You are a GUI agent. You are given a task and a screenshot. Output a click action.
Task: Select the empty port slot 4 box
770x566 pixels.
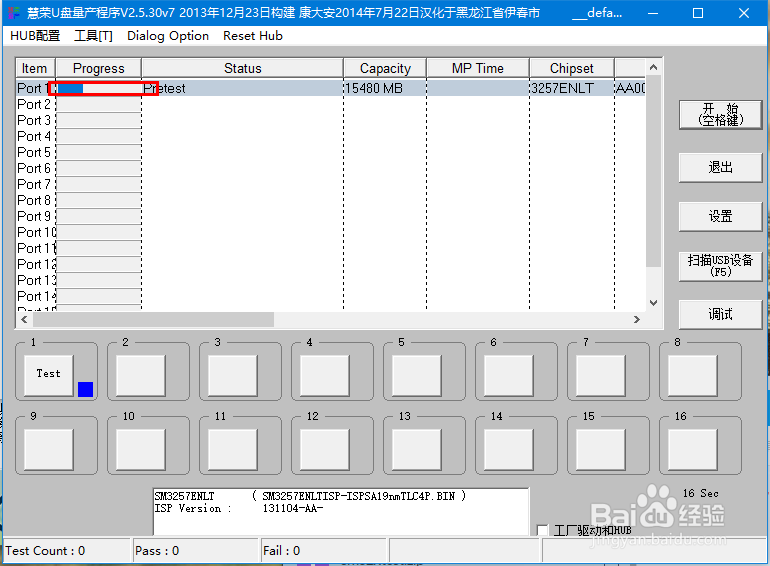325,375
